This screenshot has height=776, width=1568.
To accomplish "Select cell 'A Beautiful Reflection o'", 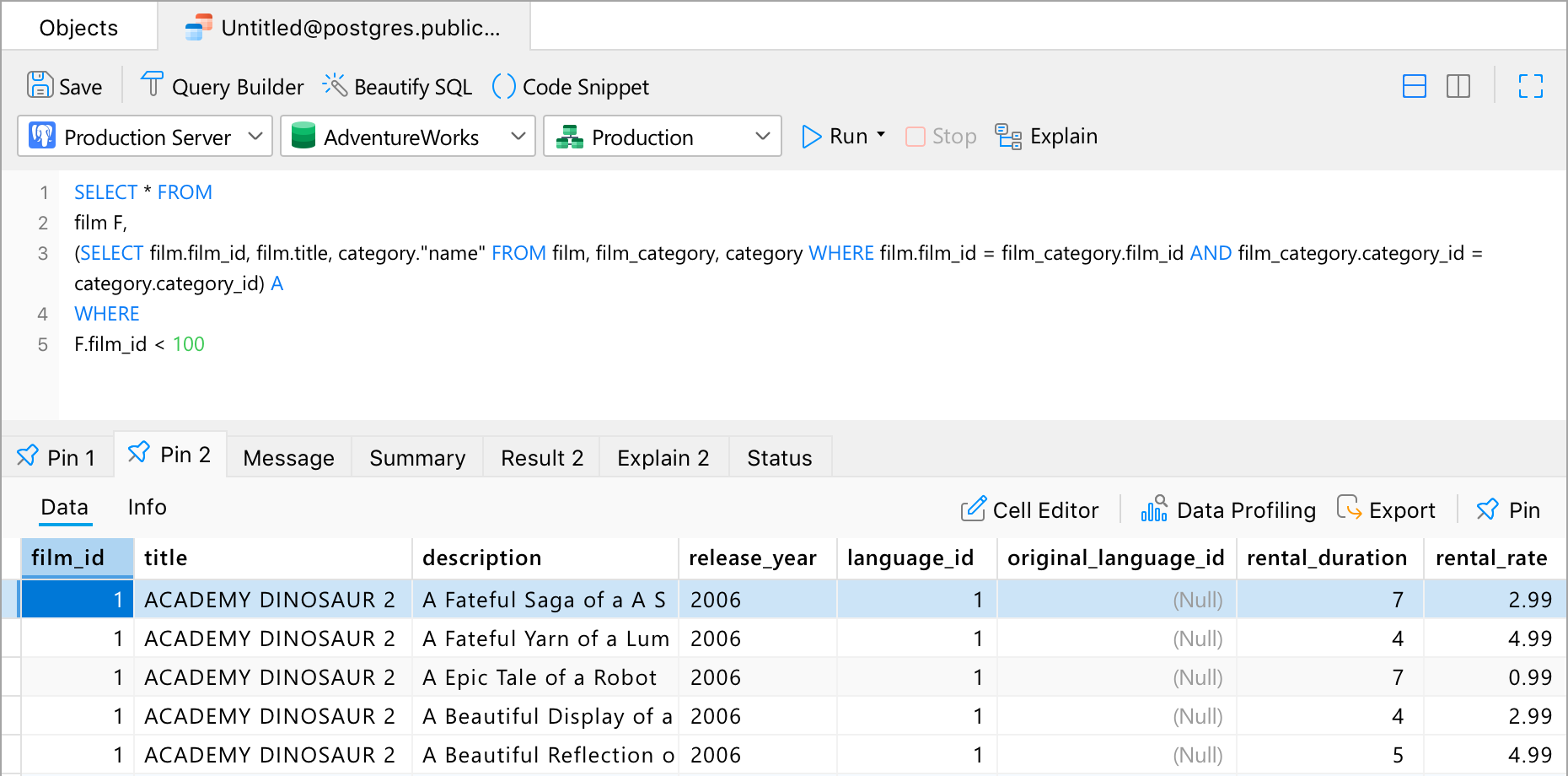I will pyautogui.click(x=545, y=755).
